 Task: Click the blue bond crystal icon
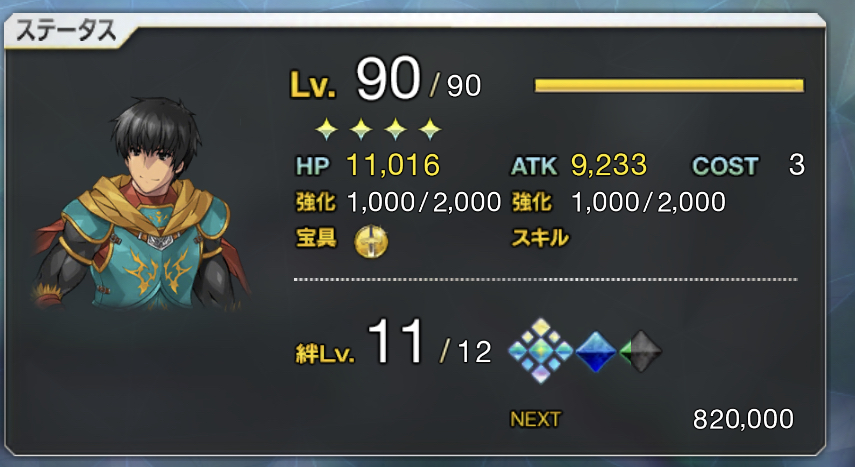[x=595, y=351]
